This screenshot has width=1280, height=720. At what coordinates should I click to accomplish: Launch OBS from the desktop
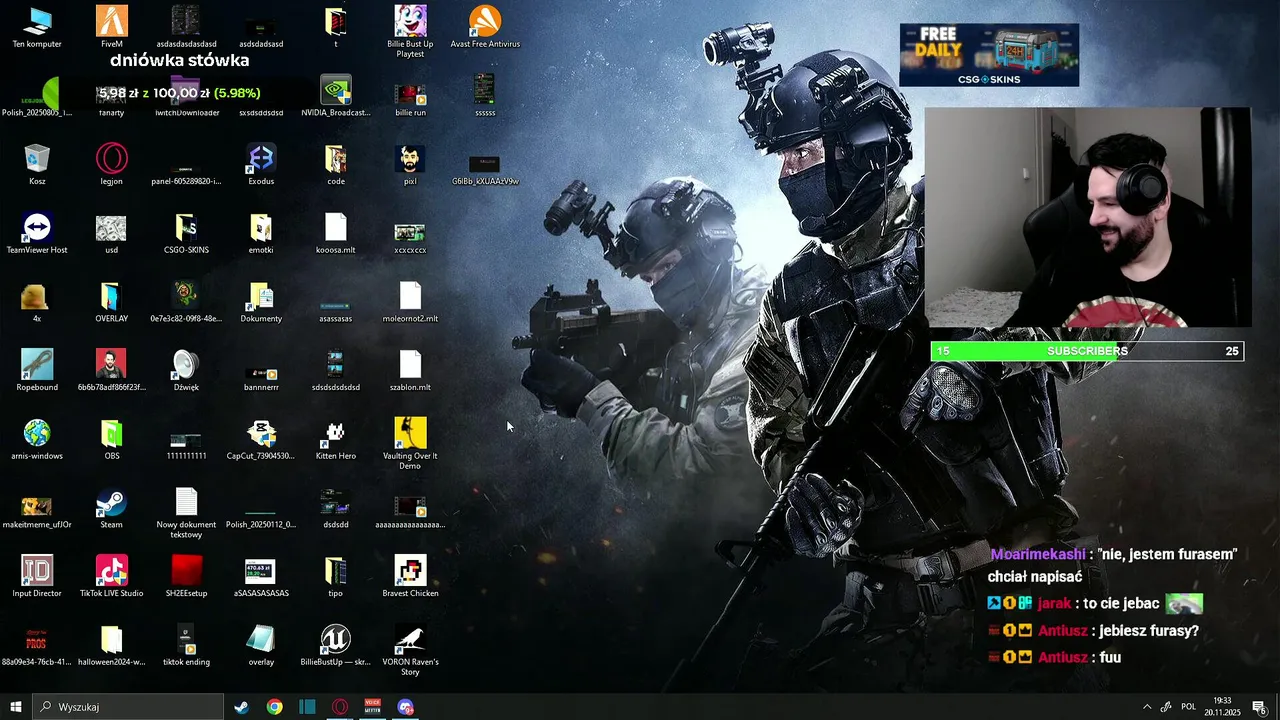click(x=112, y=439)
